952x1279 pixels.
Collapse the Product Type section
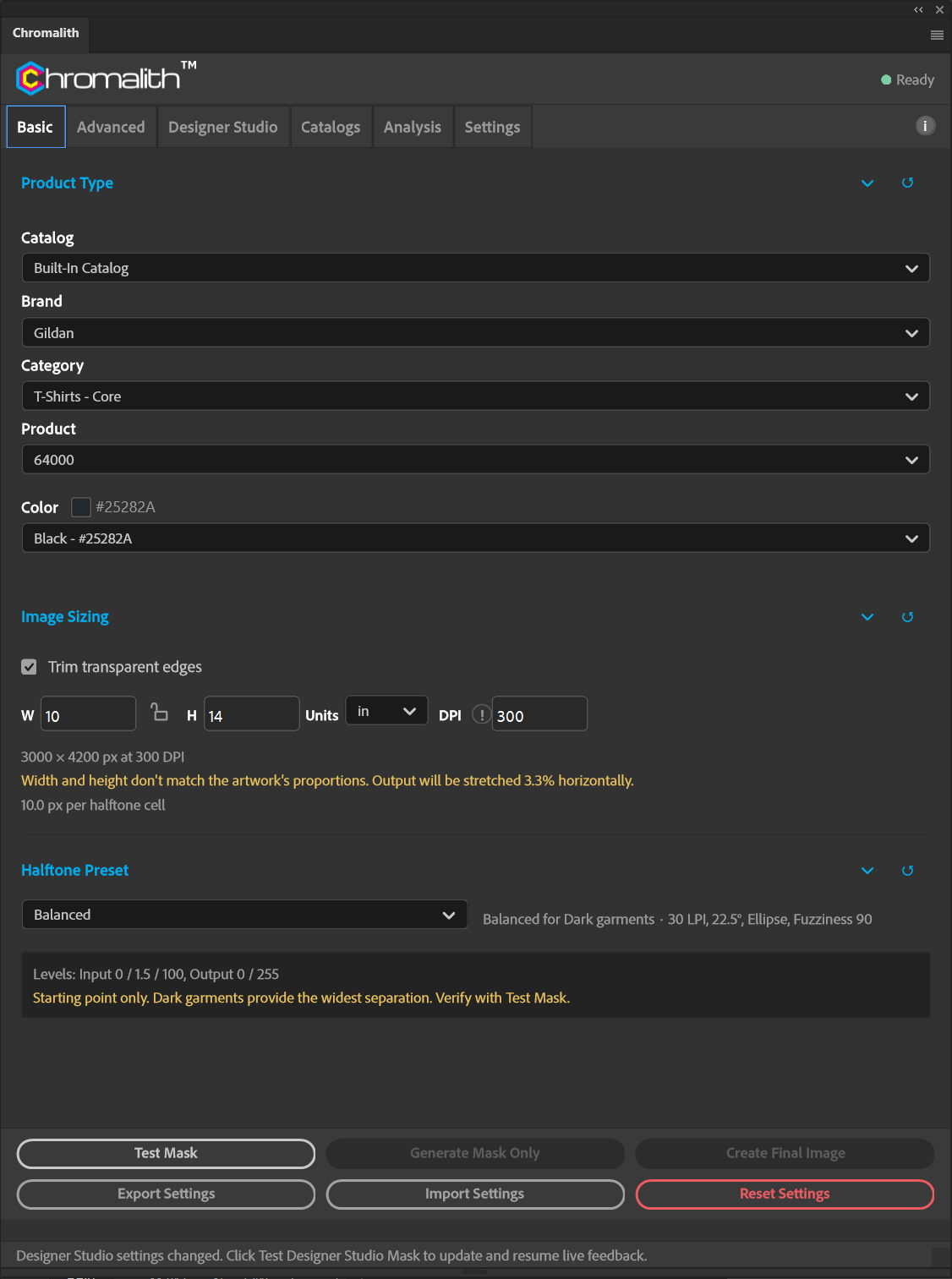[867, 183]
